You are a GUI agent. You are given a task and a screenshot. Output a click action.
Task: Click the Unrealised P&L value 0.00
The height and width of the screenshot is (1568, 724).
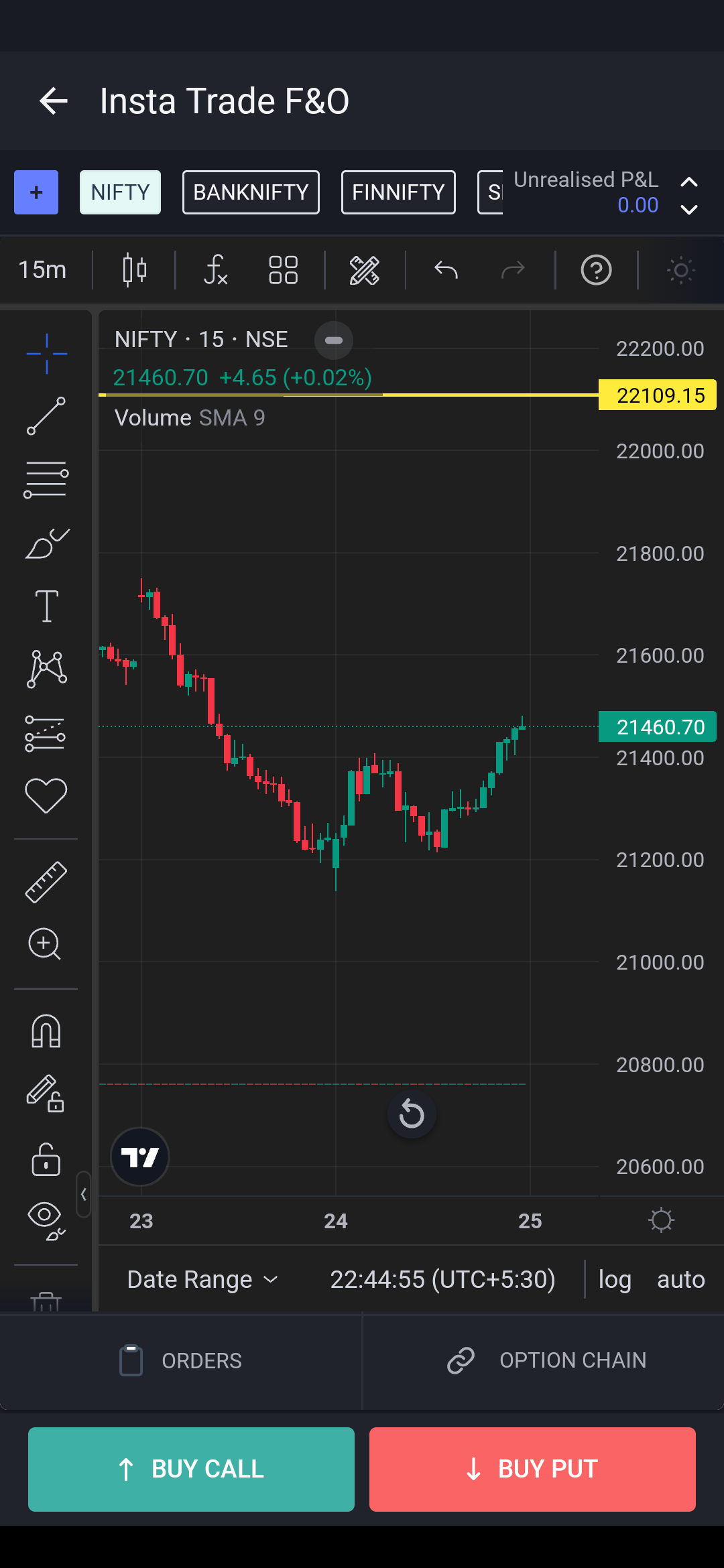(638, 205)
